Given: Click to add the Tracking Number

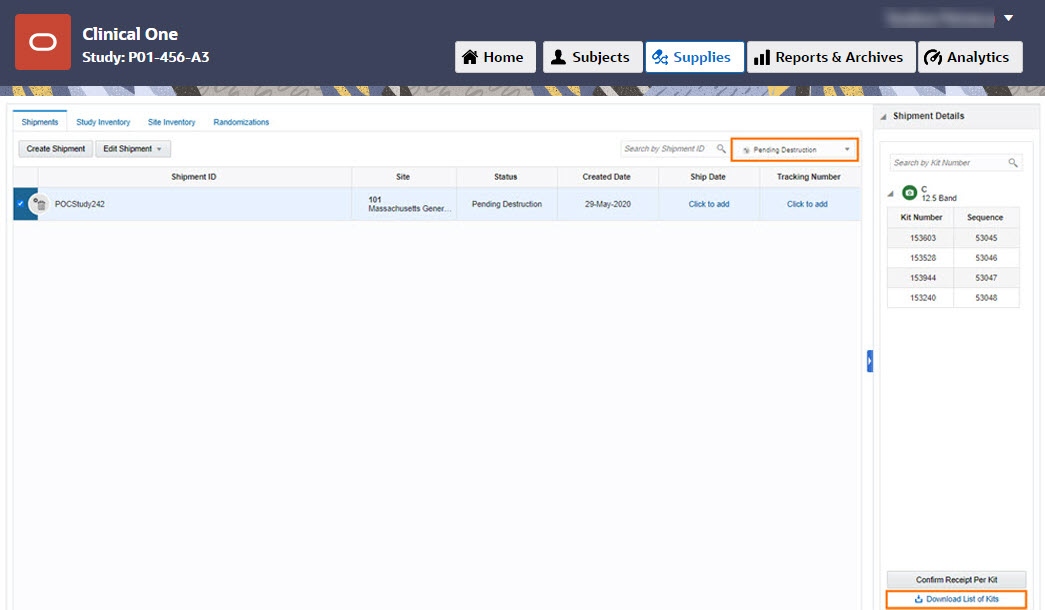Looking at the screenshot, I should pos(807,204).
